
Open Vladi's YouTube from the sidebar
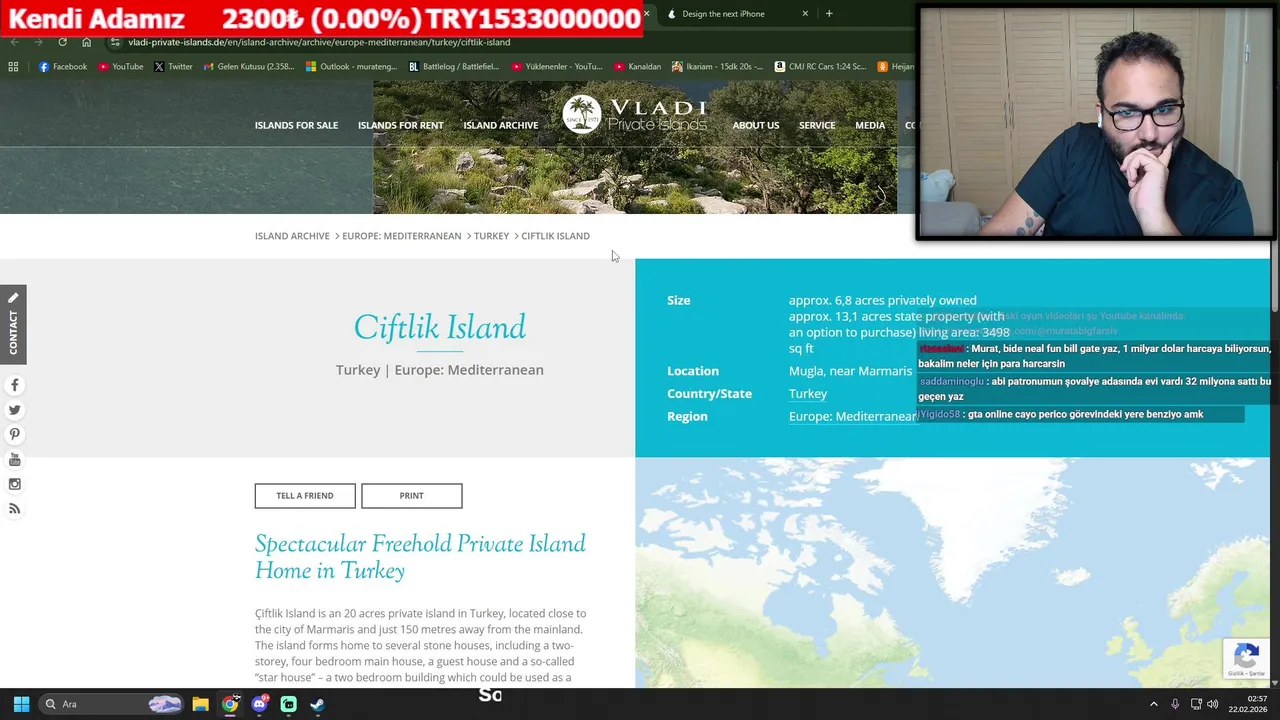pos(14,460)
